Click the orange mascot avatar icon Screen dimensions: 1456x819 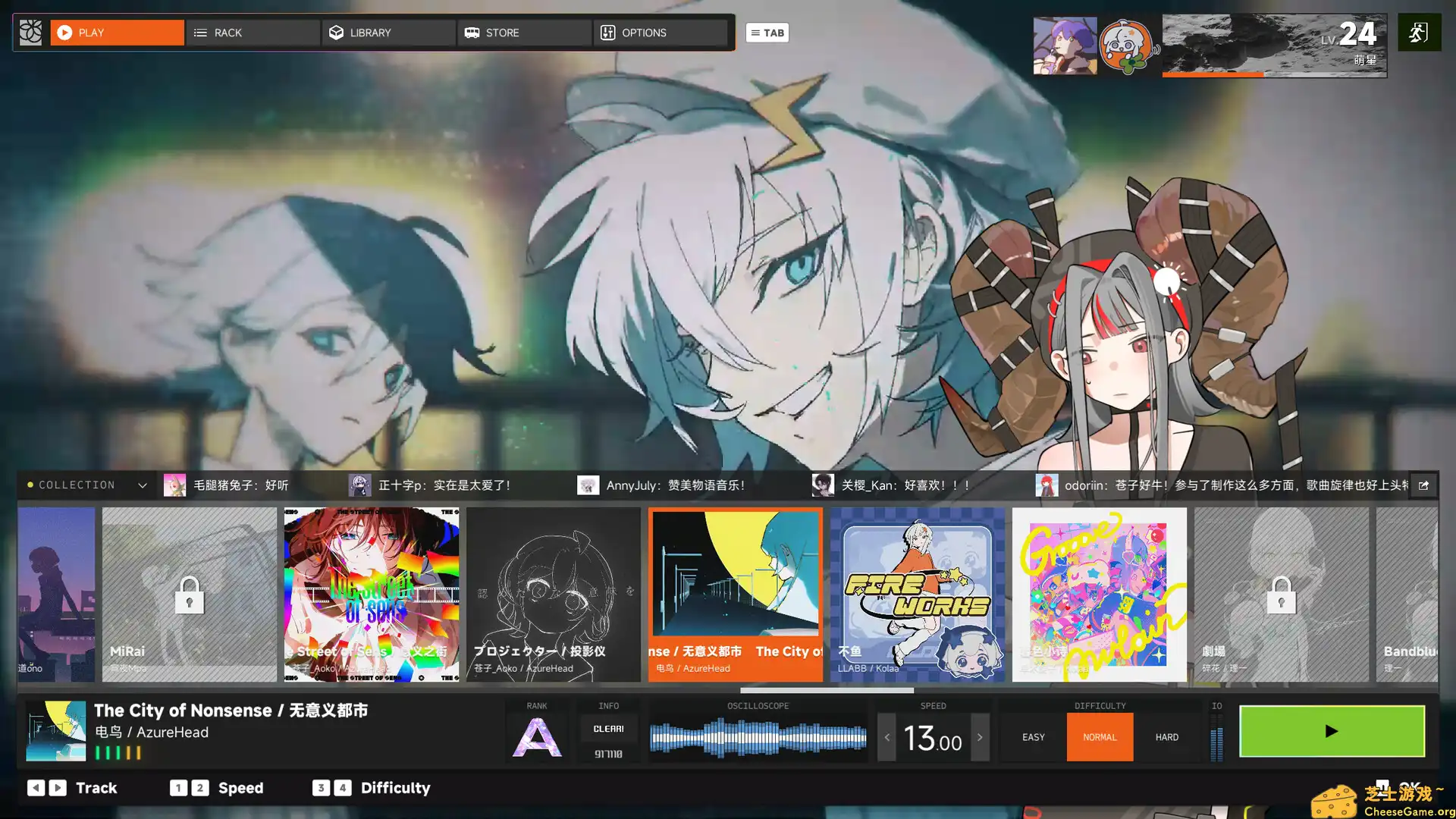point(1128,46)
